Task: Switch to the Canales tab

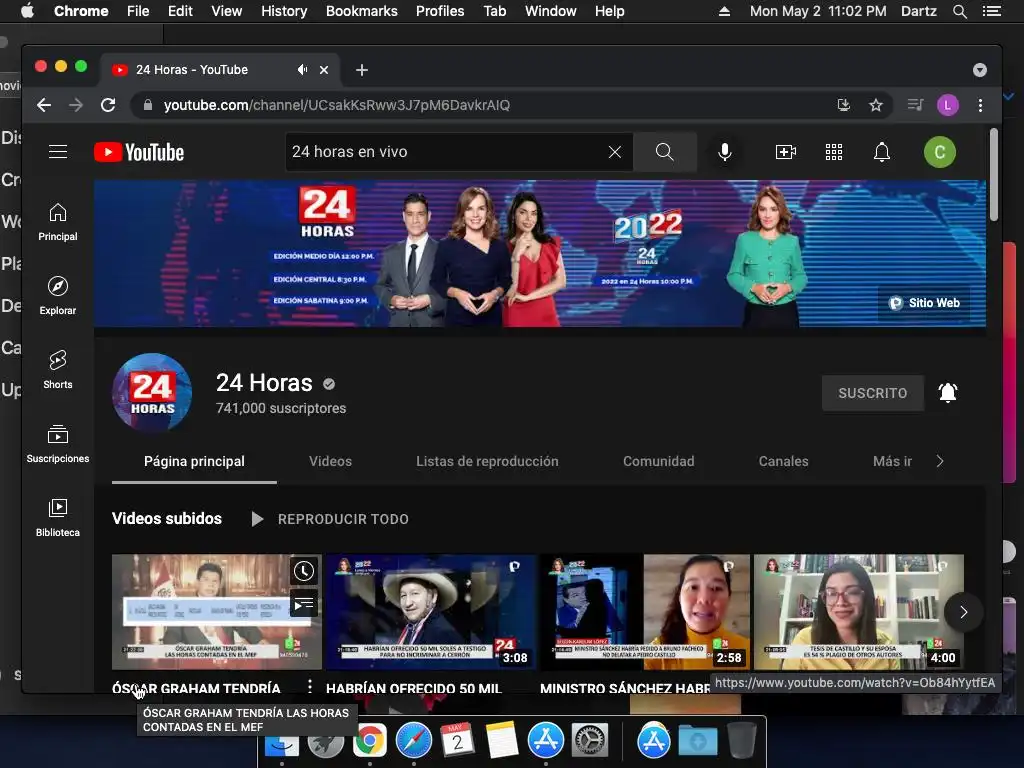Action: pos(784,462)
